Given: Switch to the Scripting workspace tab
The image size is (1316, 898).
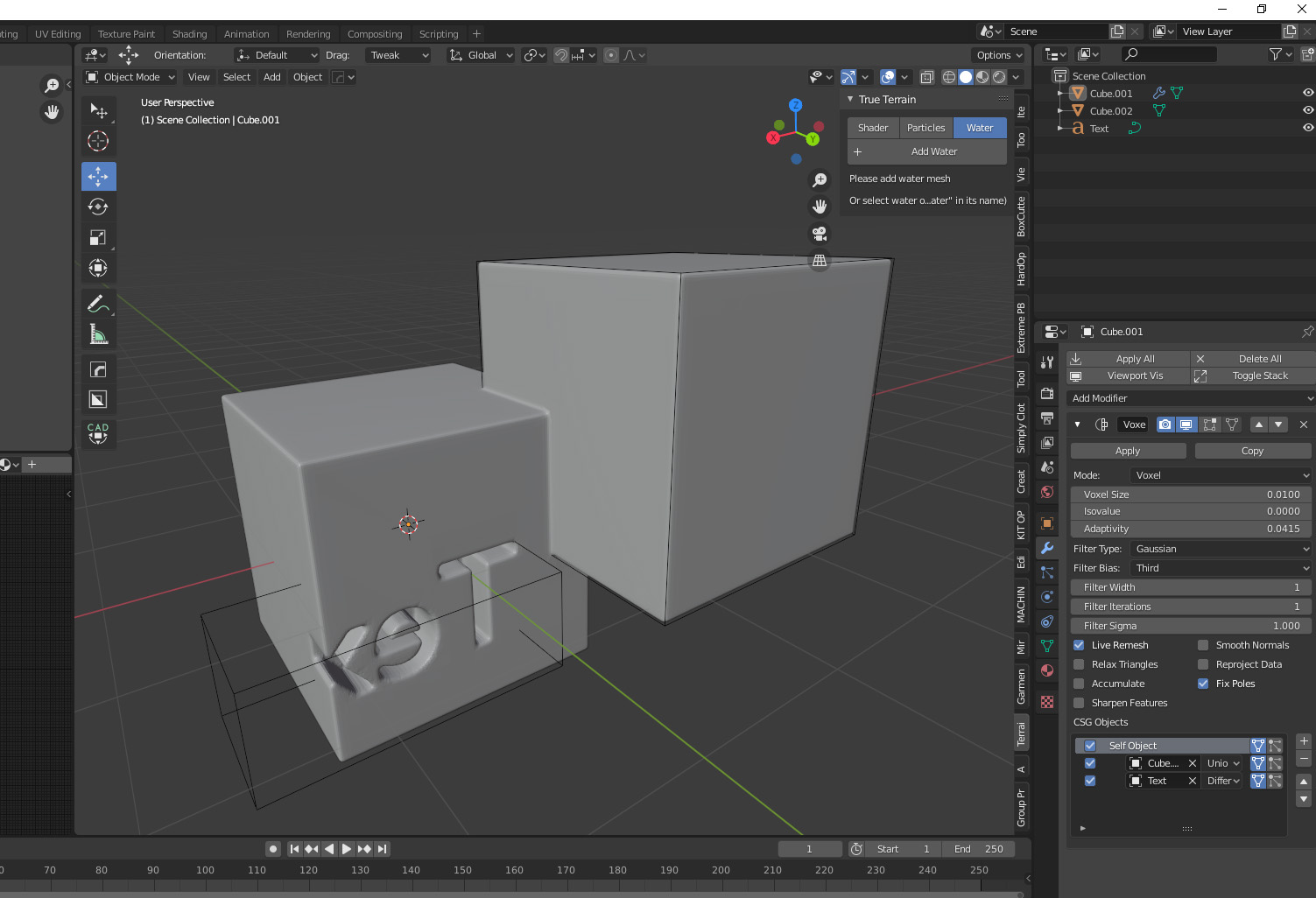Looking at the screenshot, I should point(439,34).
